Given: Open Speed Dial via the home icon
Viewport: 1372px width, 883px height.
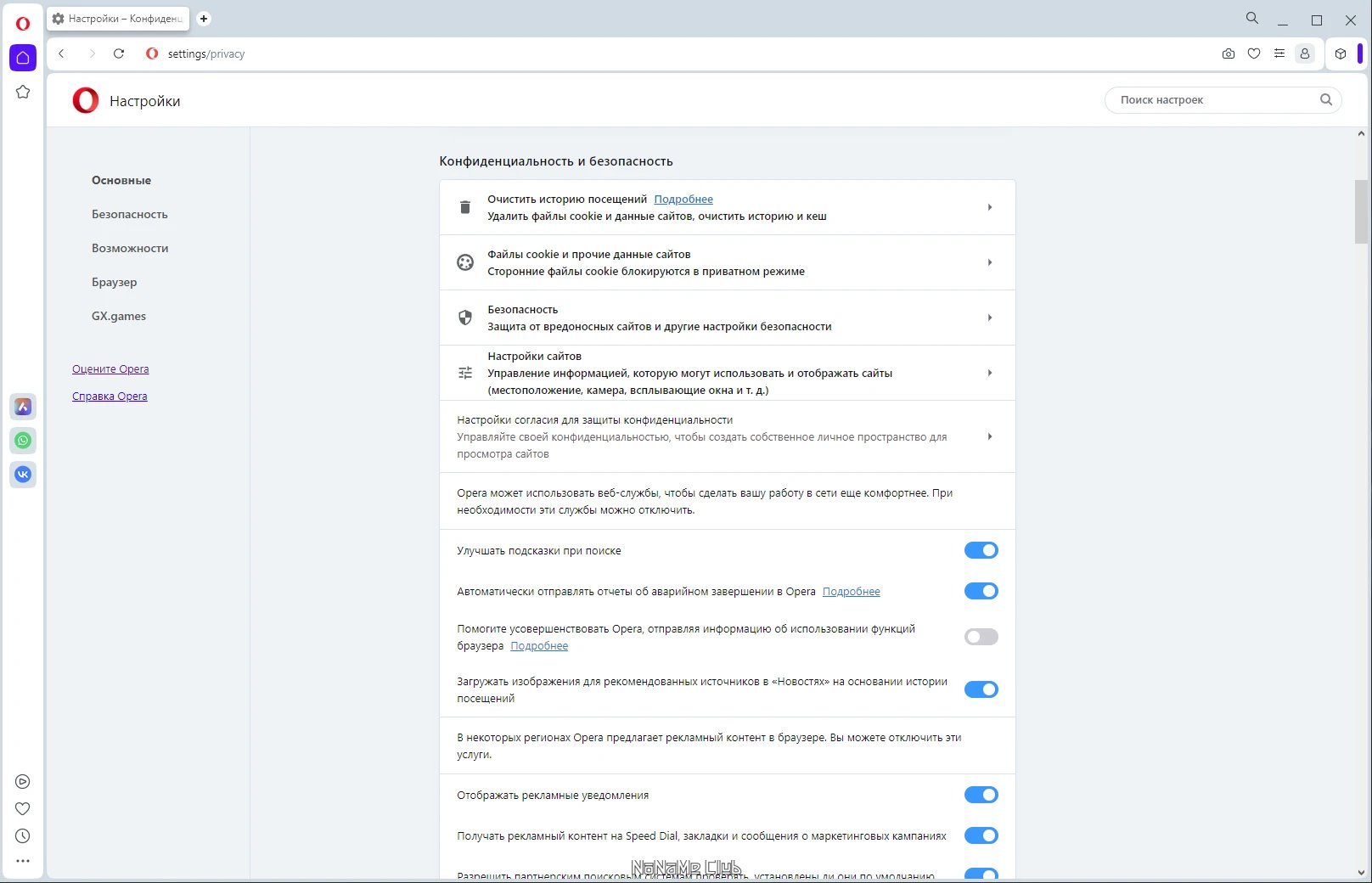Looking at the screenshot, I should point(23,58).
